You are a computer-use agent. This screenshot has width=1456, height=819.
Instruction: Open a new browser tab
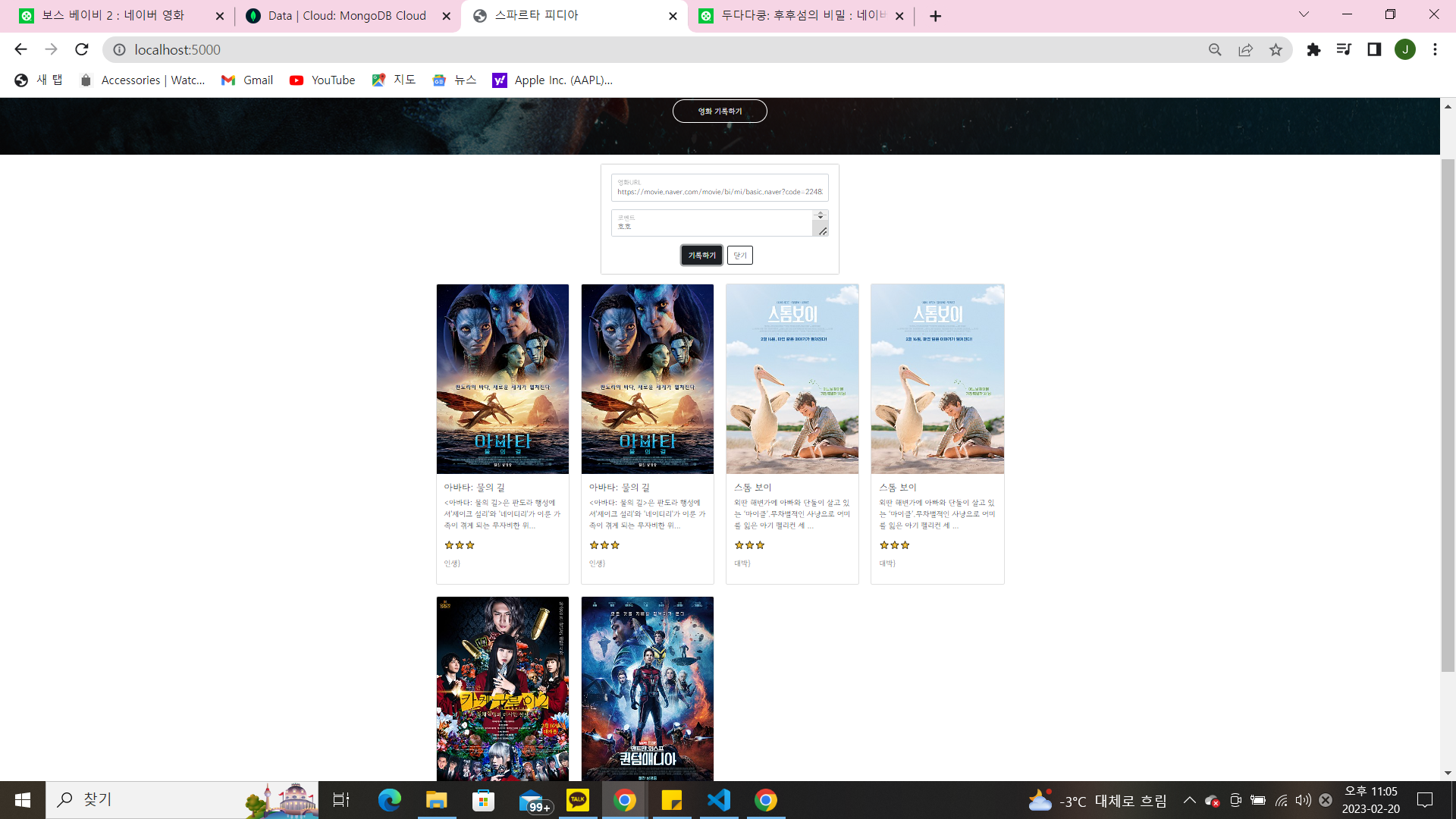936,16
